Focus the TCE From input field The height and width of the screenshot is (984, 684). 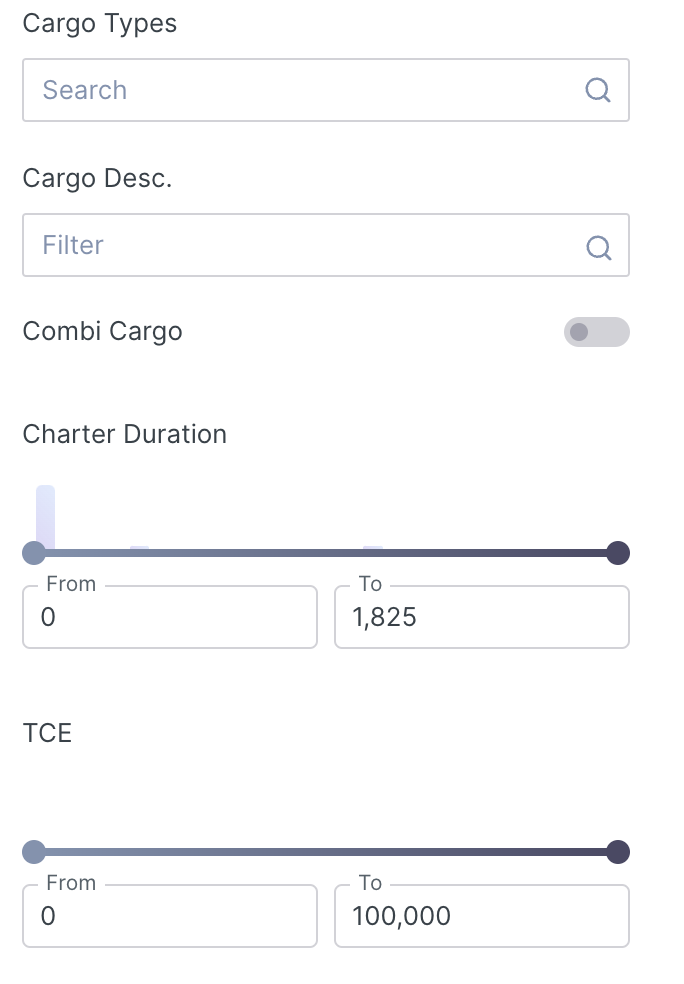pyautogui.click(x=170, y=916)
